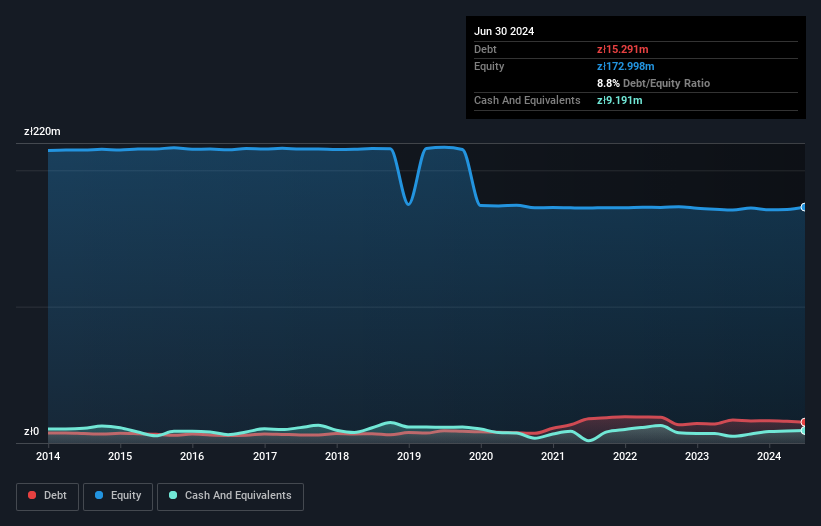Click Cash And Equivalents label in tooltip

point(527,100)
